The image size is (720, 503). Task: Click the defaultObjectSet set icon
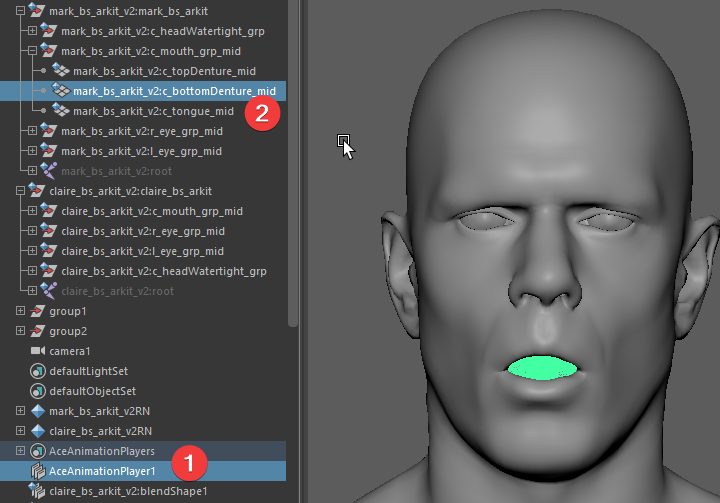(38, 391)
